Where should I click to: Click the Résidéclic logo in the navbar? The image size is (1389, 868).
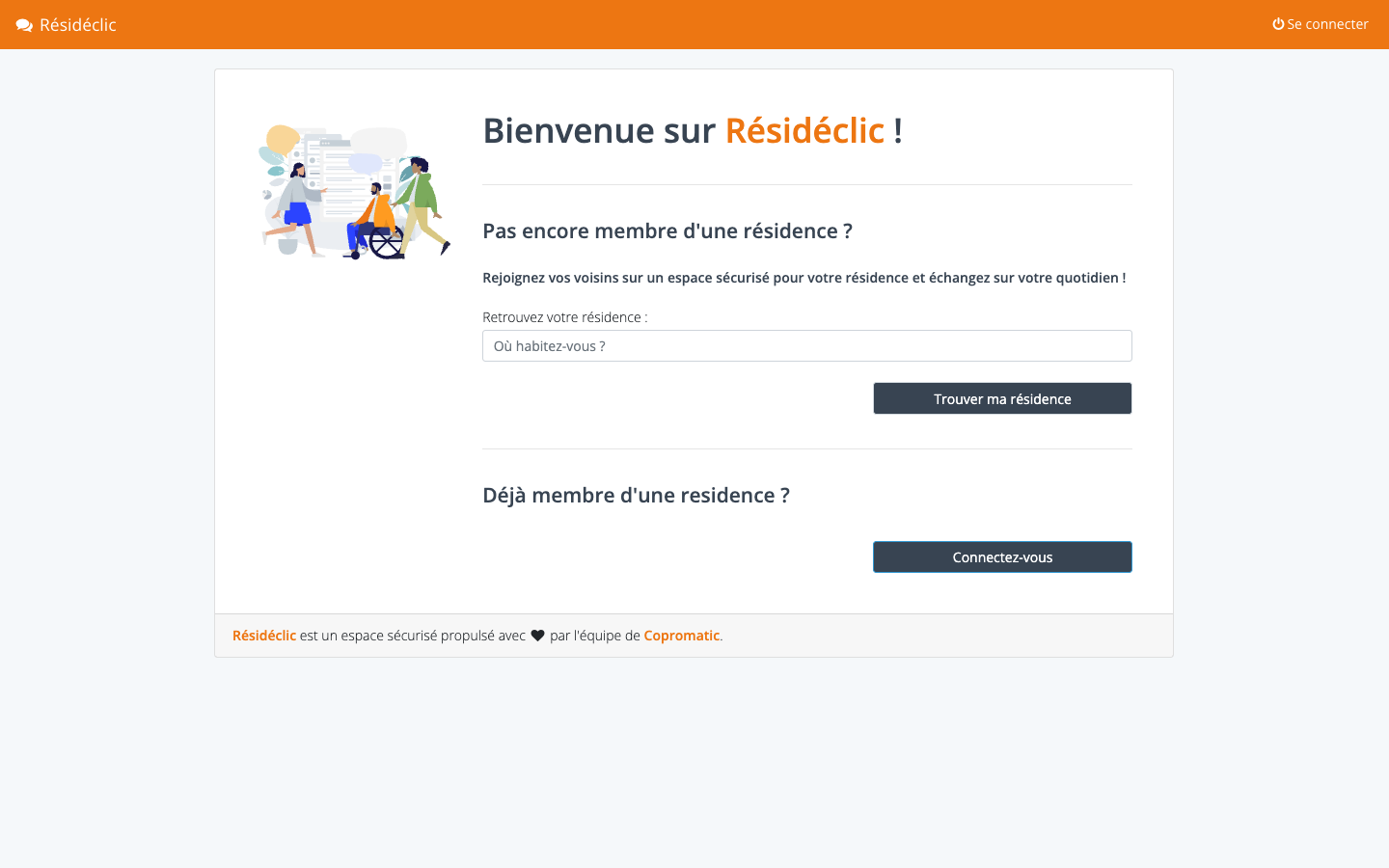pyautogui.click(x=65, y=24)
